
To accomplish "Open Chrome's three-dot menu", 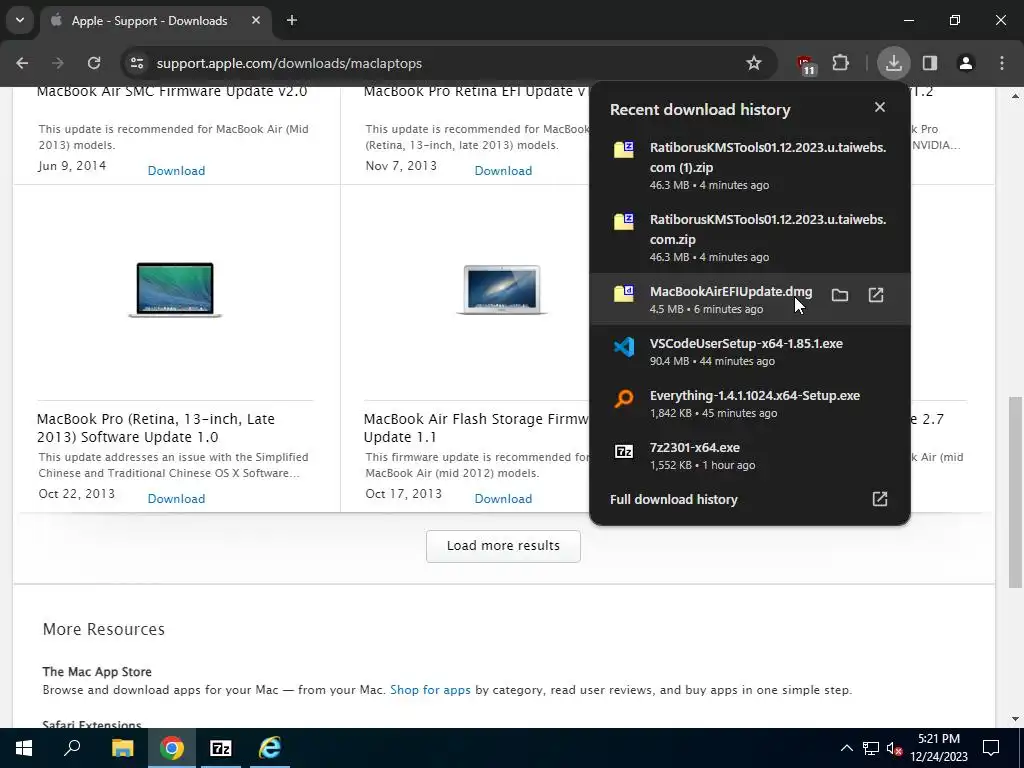I will pos(1002,63).
